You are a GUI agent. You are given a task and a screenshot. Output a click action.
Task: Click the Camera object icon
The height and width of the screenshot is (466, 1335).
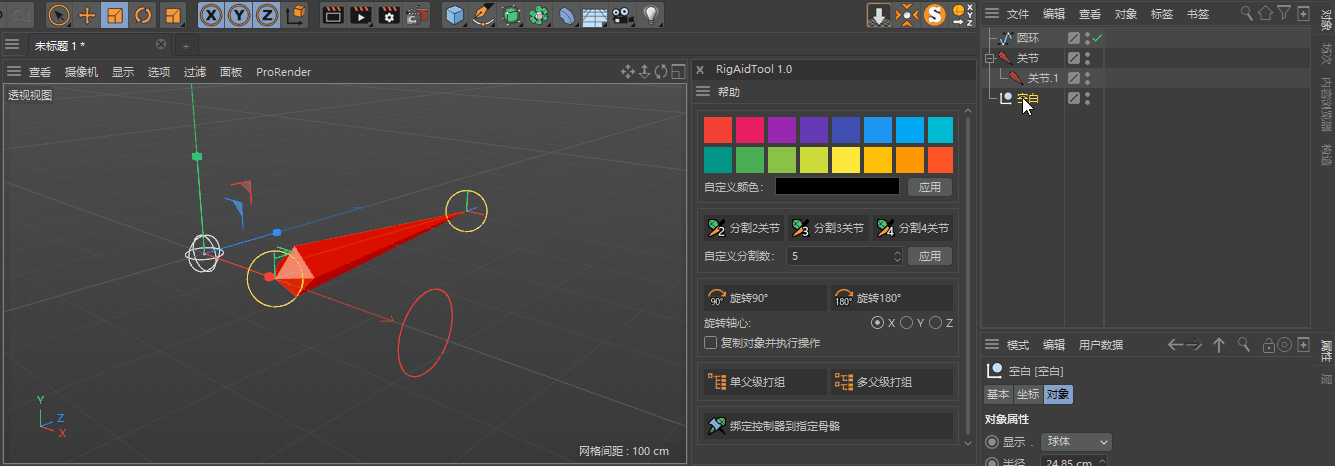point(623,15)
